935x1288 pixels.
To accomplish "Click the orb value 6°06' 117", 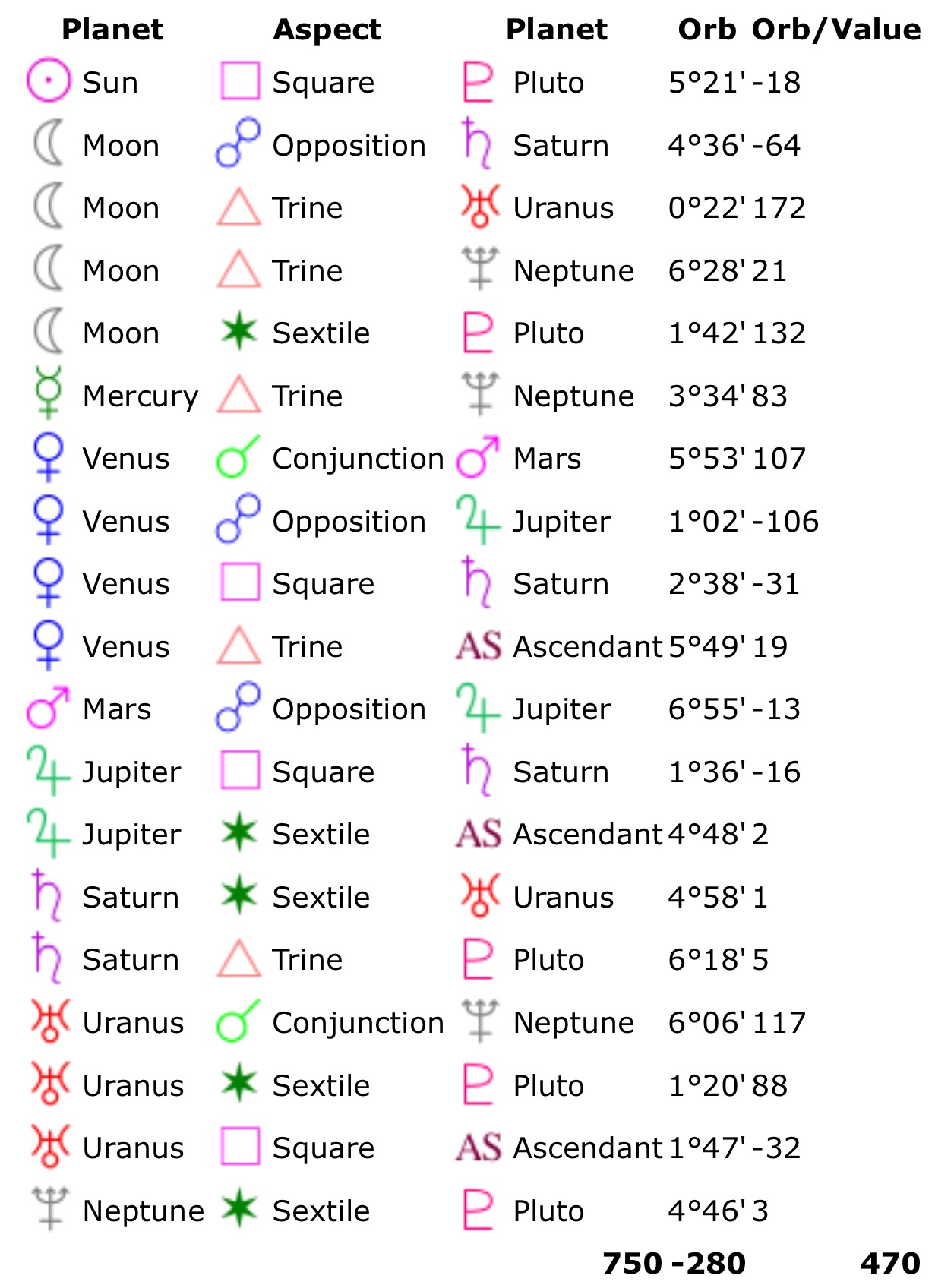I will 737,1022.
